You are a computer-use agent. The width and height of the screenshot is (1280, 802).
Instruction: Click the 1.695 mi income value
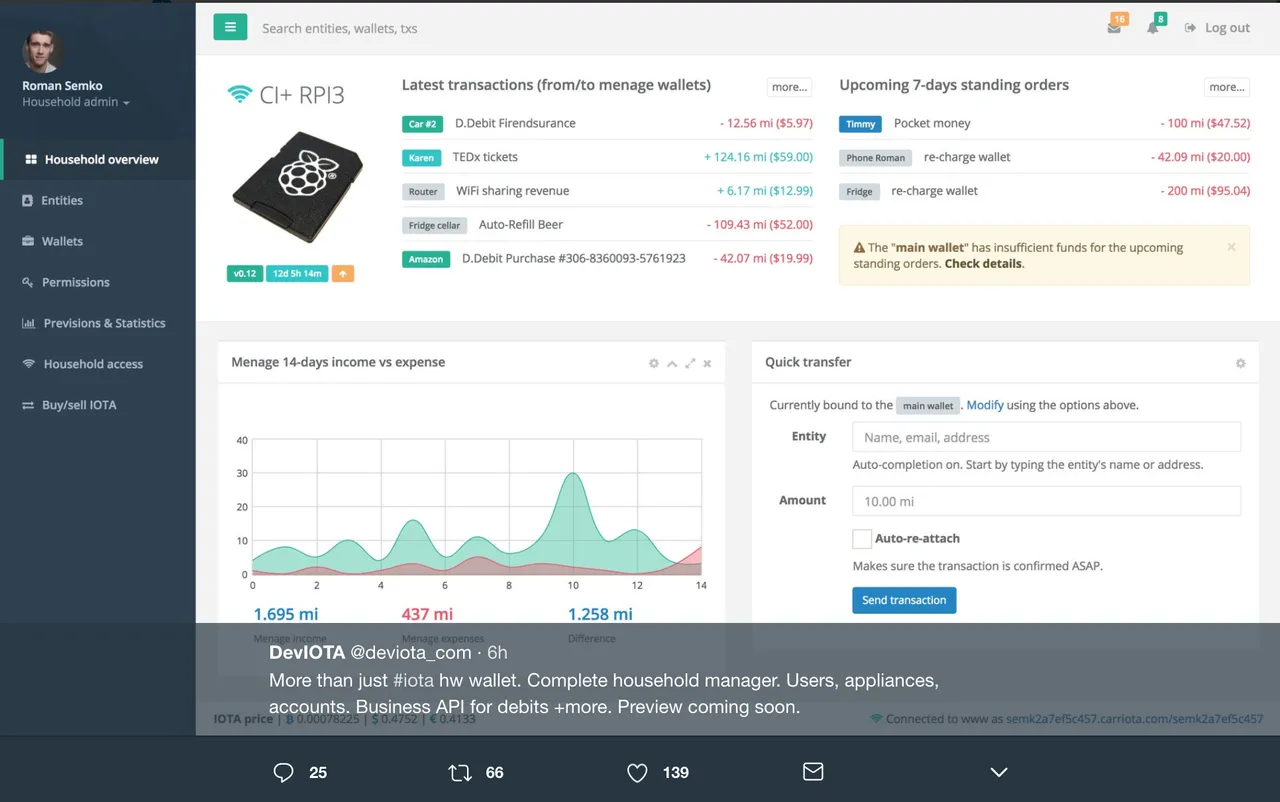click(286, 614)
